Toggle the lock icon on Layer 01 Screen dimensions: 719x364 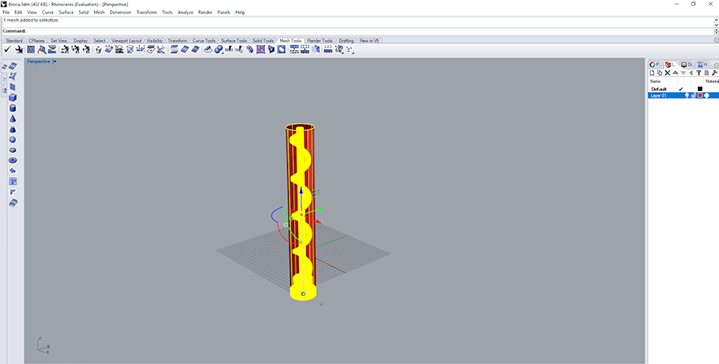pyautogui.click(x=693, y=95)
